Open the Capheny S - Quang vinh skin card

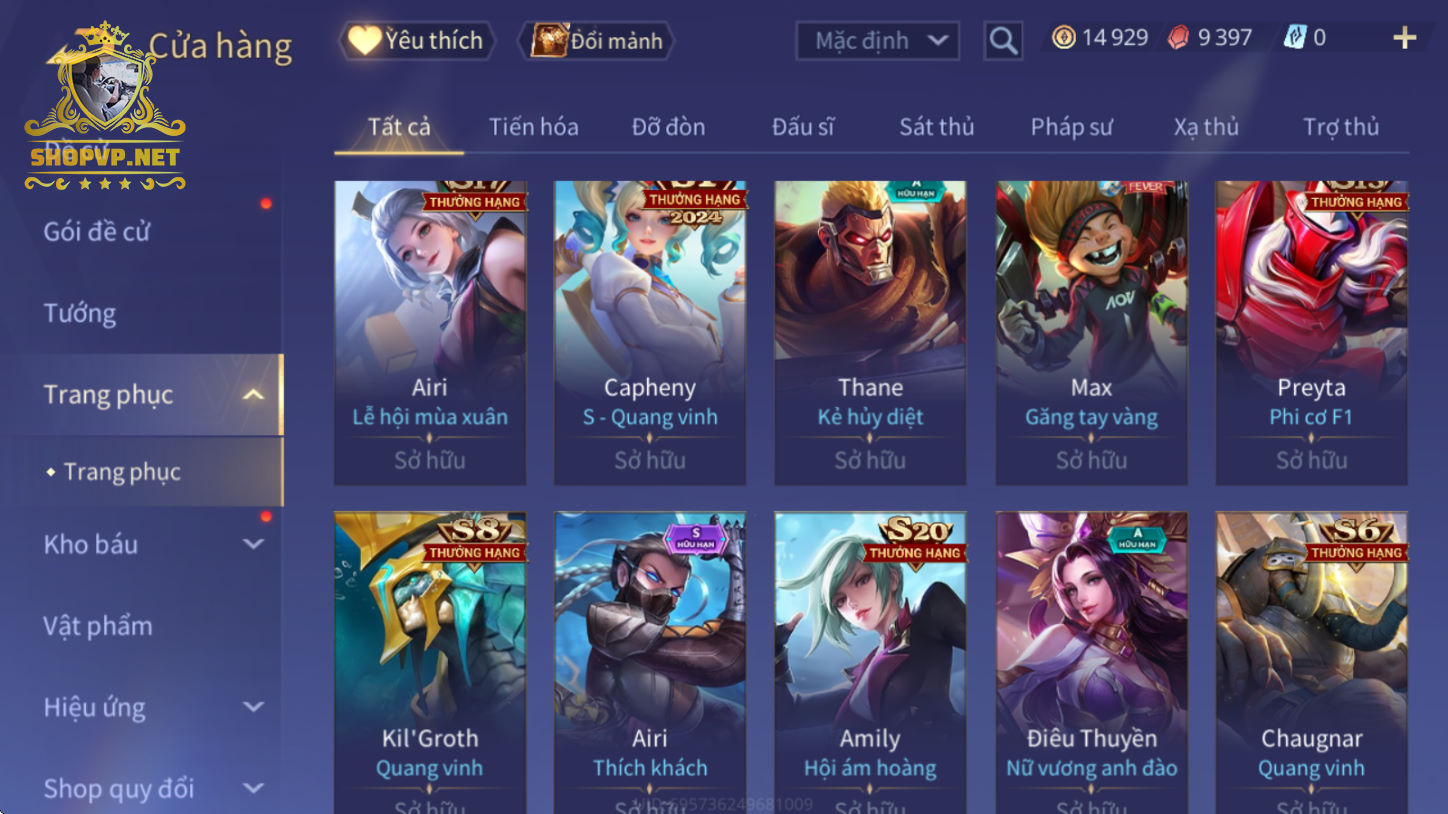coord(650,333)
